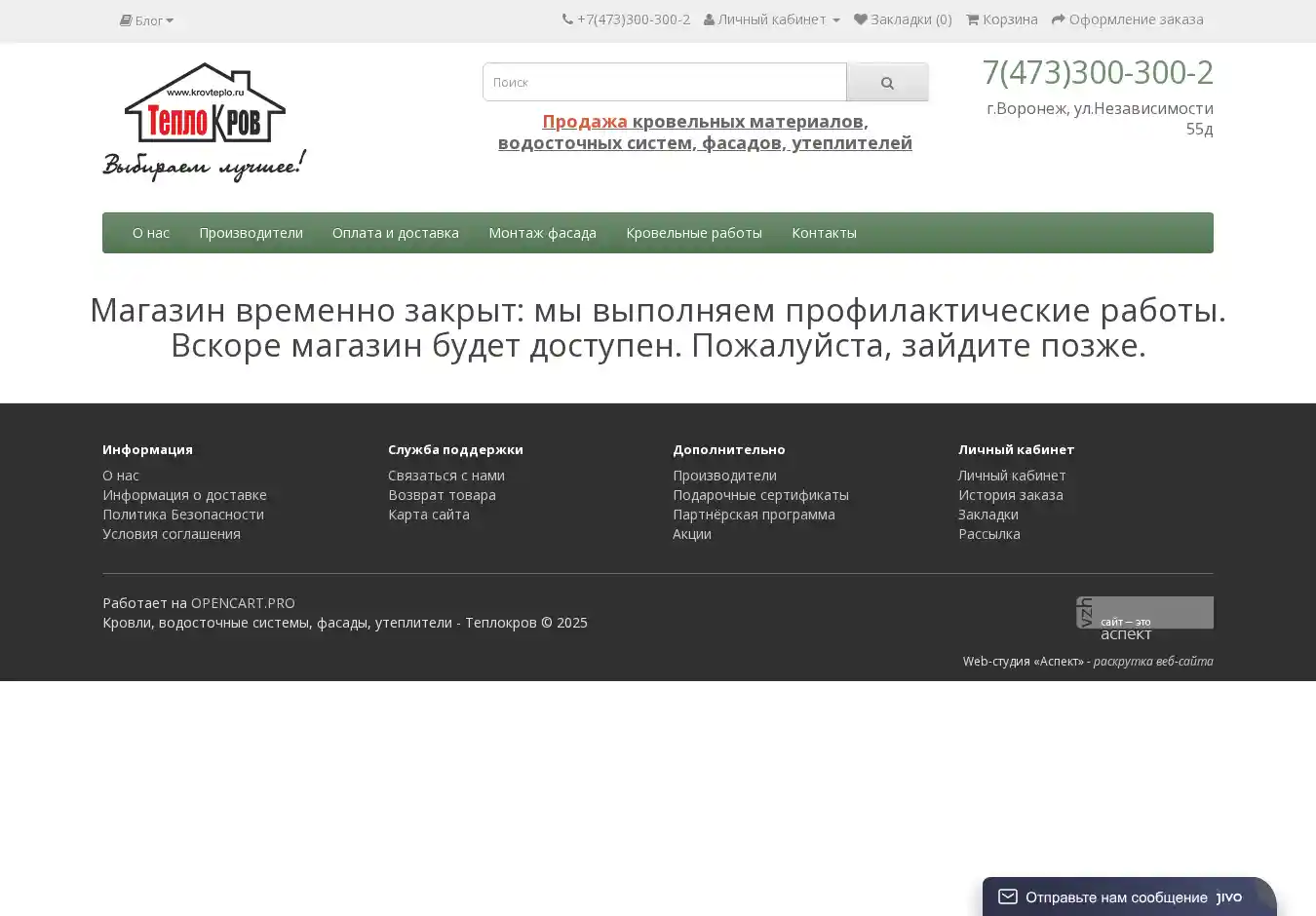Open Монтаж фасада menu item
Viewport: 1316px width, 916px height.
[x=542, y=233]
